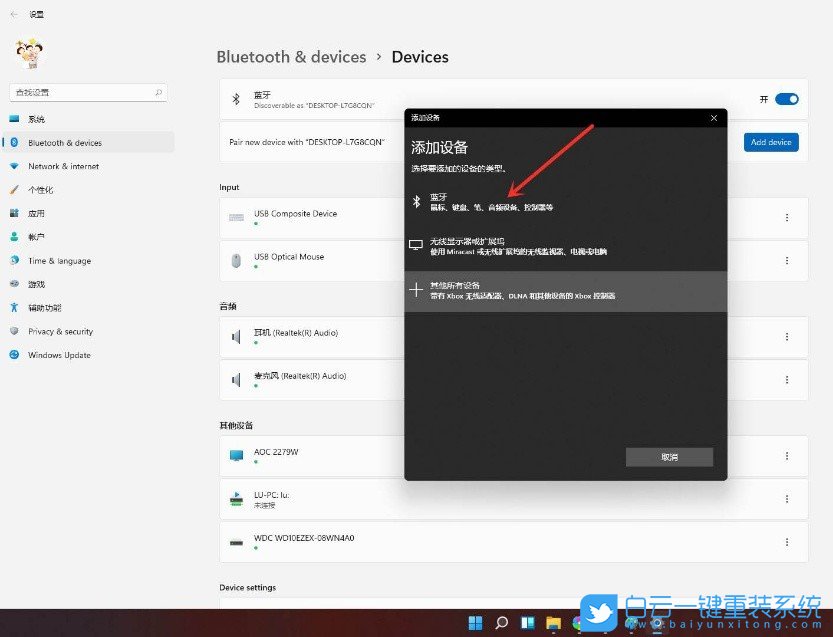Open more options for USB Composite Device

(x=787, y=218)
